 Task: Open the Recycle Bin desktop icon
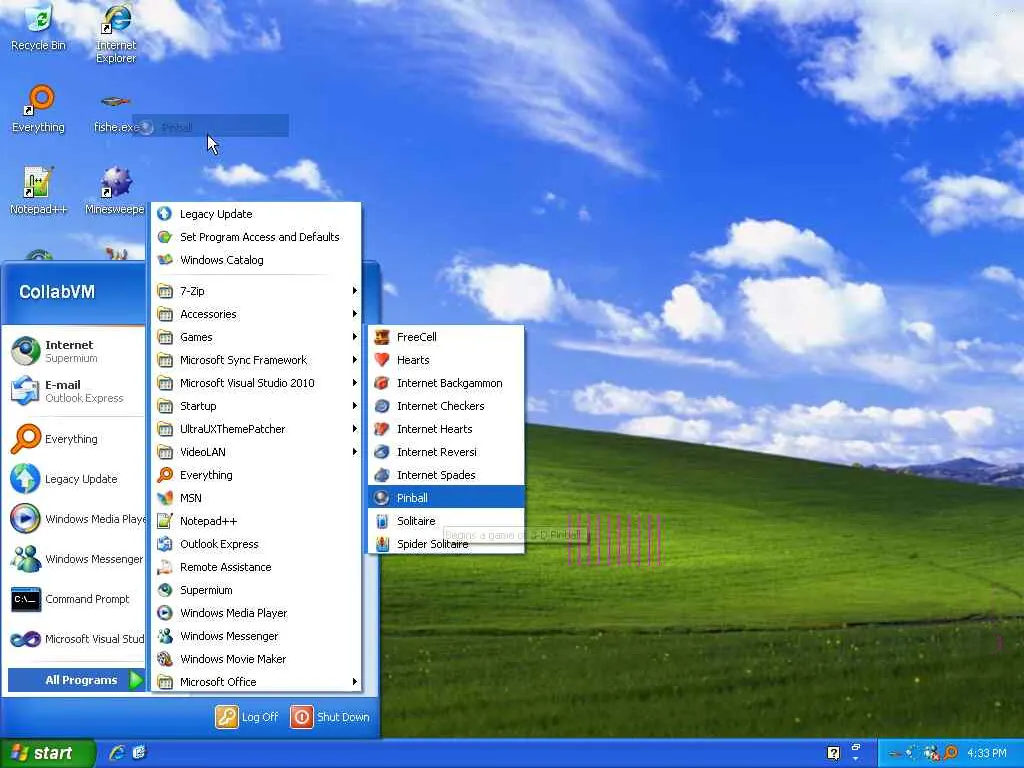[39, 27]
